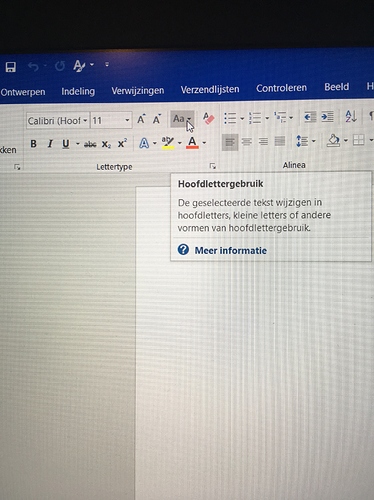The width and height of the screenshot is (374, 500).
Task: Toggle the left align paragraph button
Action: 230,142
